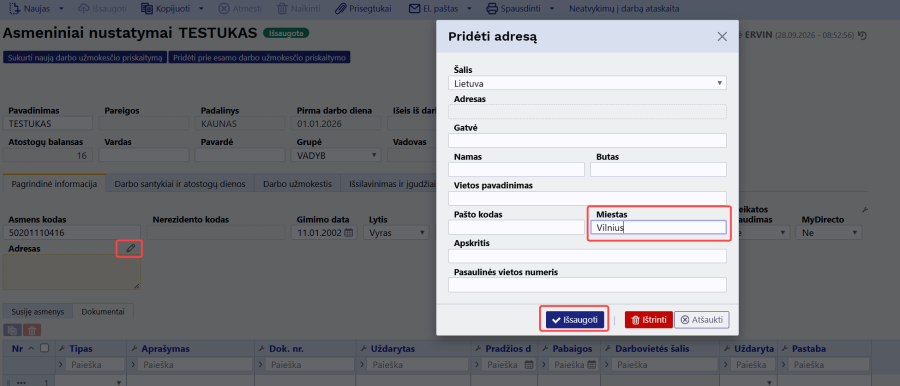Image resolution: width=900 pixels, height=386 pixels.
Task: Open the calendar icon in Pabaigos search field
Action: pos(592,365)
